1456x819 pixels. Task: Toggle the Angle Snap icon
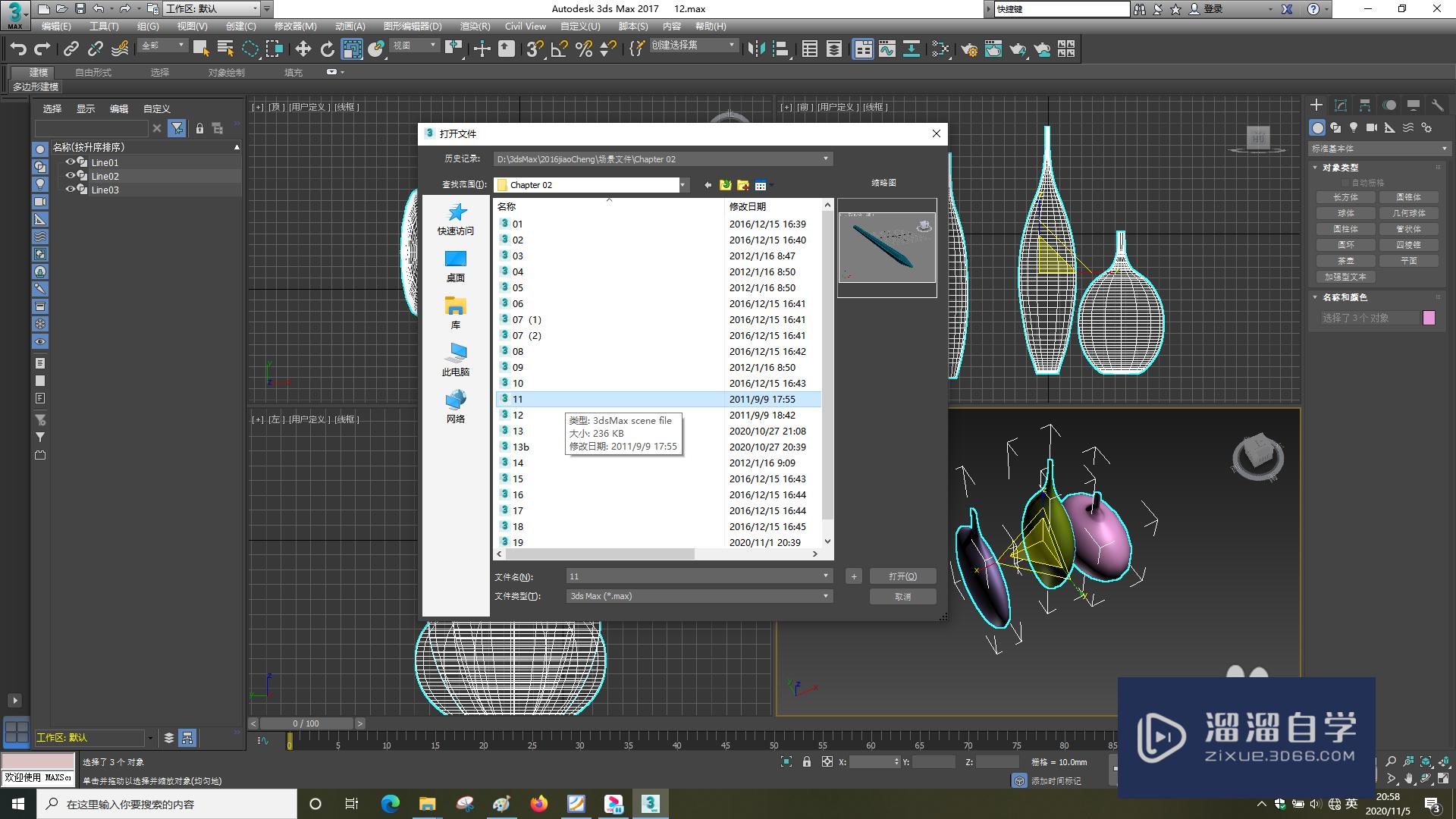[x=560, y=49]
